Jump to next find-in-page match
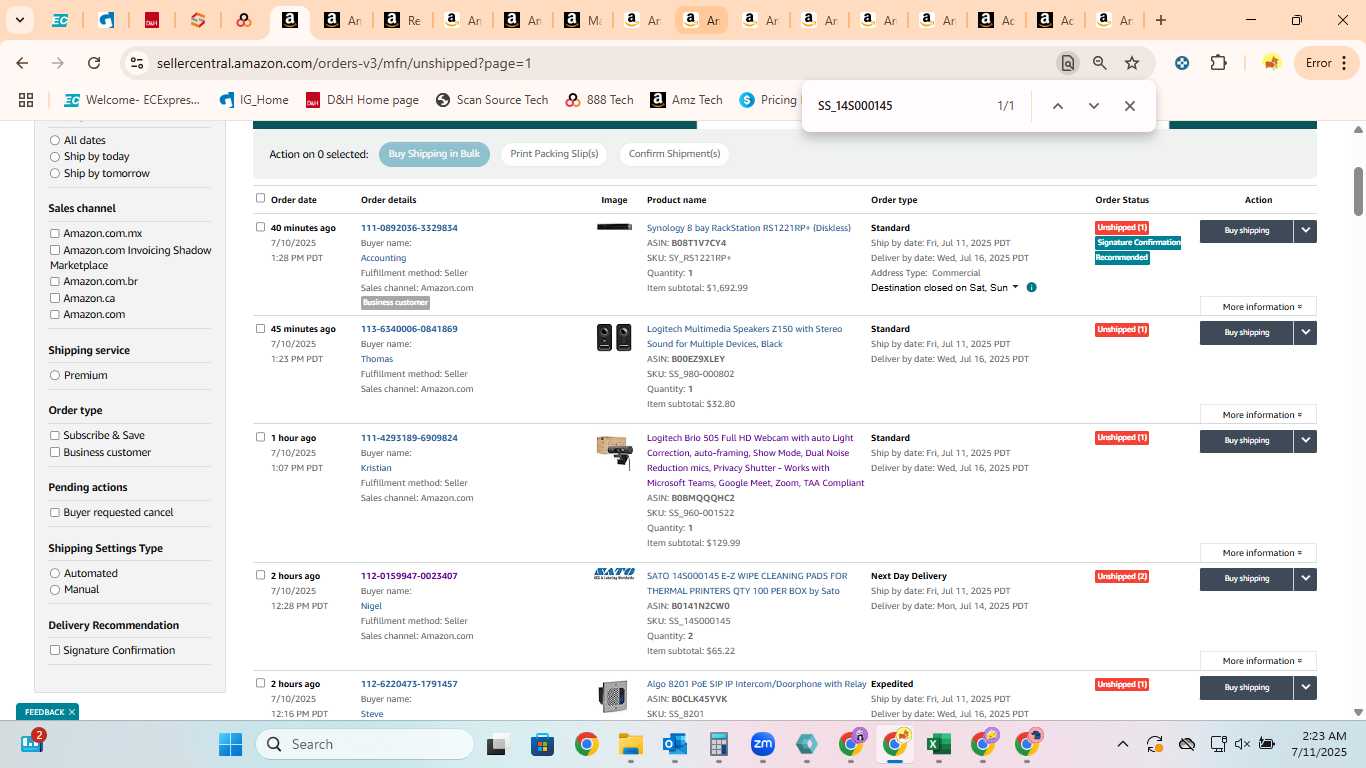1366x768 pixels. (x=1093, y=106)
